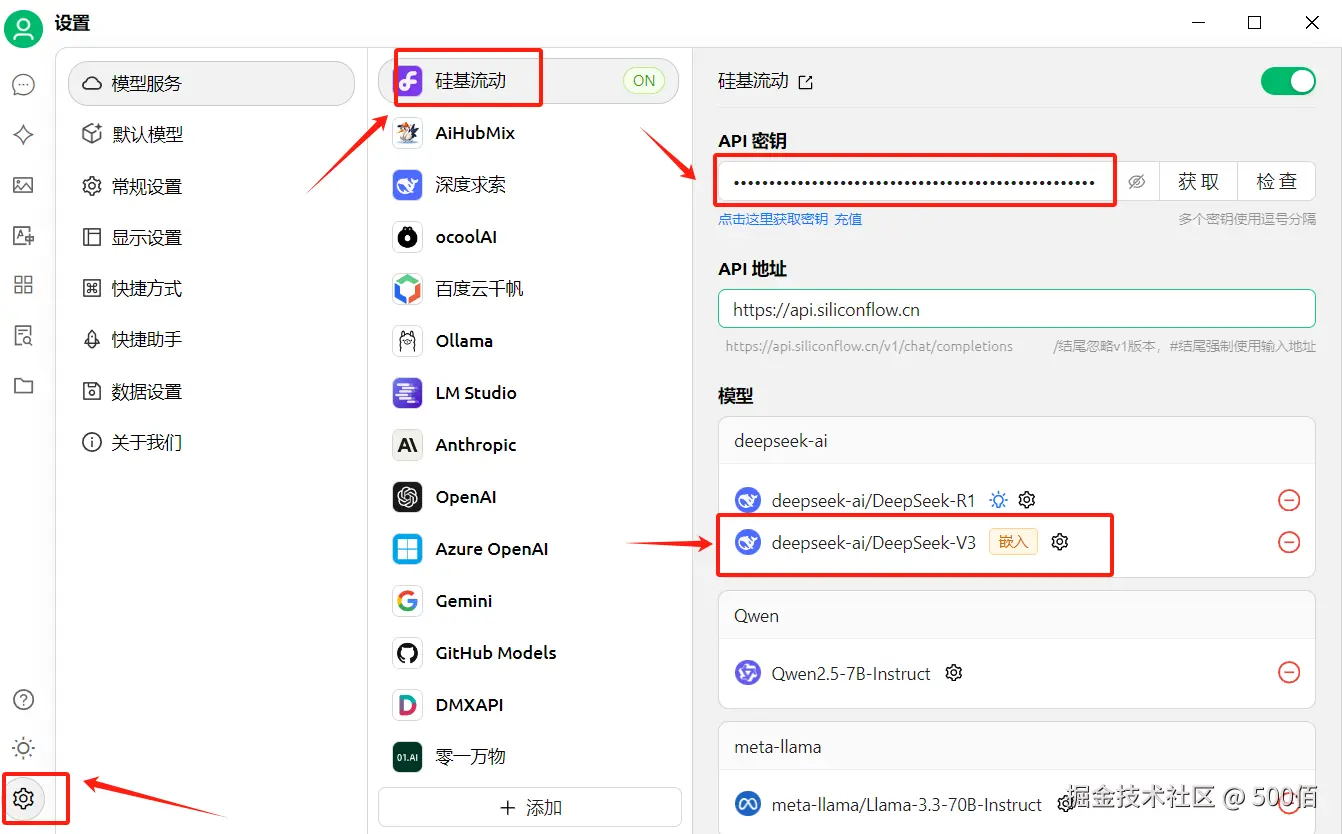
Task: Select the Azure OpenAI provider
Action: tap(528, 549)
